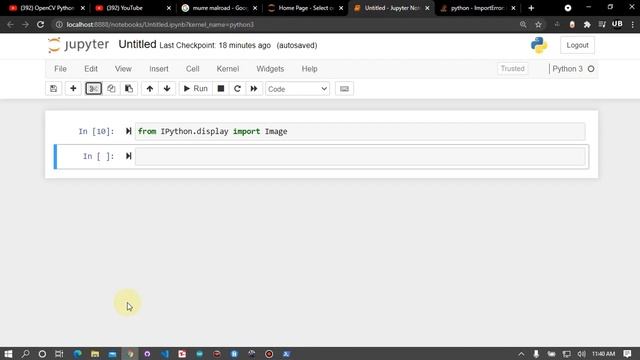Open cell type dropdown showing Code
The width and height of the screenshot is (640, 360).
click(x=298, y=89)
